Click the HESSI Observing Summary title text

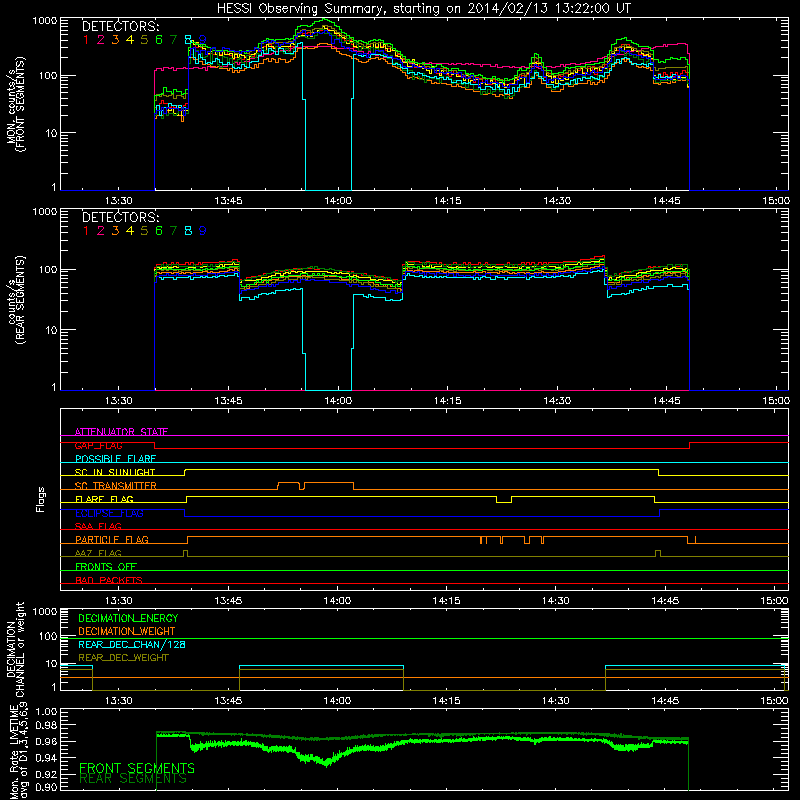[423, 8]
